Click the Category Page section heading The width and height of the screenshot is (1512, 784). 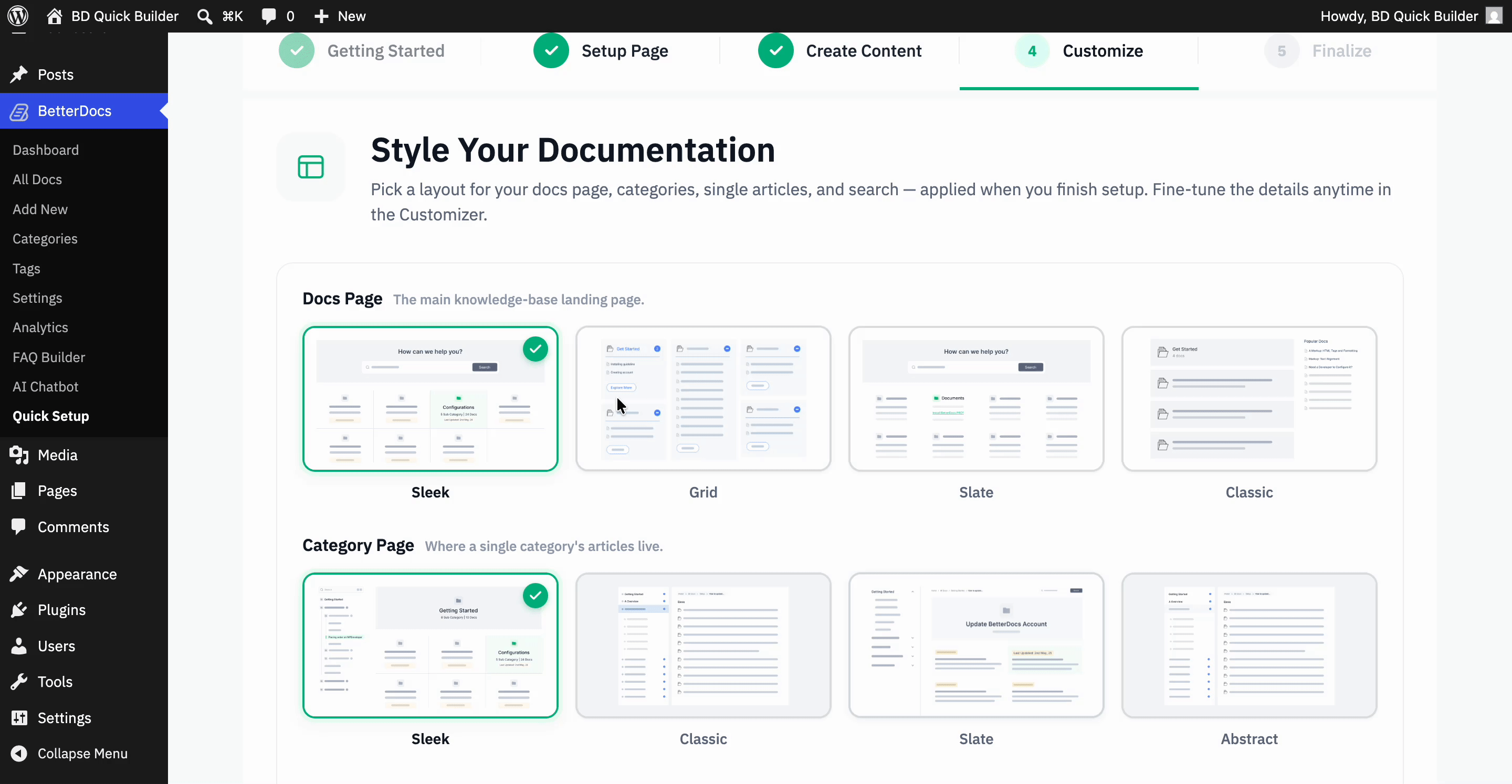pyautogui.click(x=358, y=546)
